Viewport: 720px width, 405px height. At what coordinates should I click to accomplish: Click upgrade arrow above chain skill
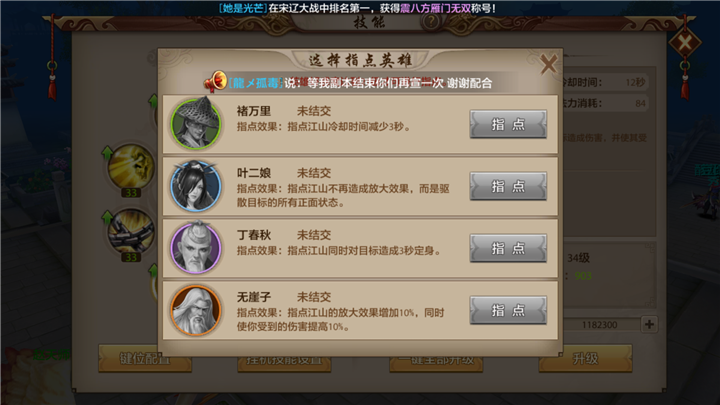[107, 217]
